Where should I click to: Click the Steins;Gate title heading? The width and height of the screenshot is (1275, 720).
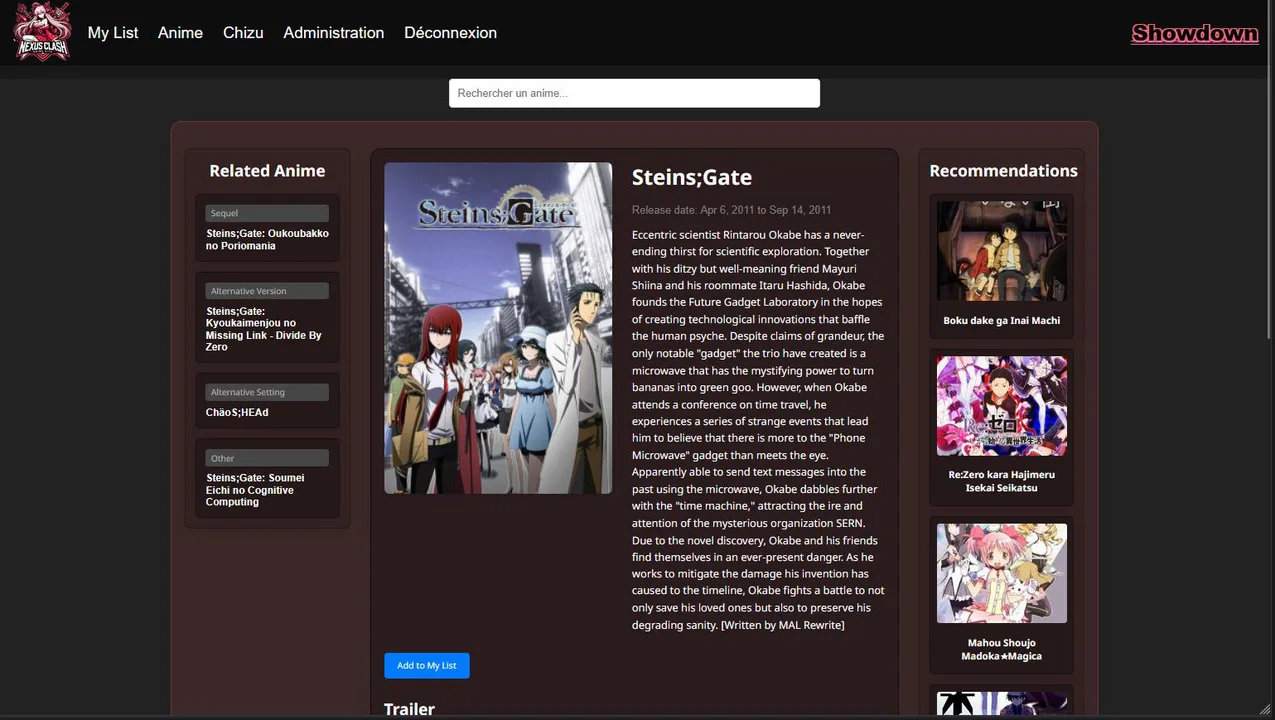[x=692, y=177]
